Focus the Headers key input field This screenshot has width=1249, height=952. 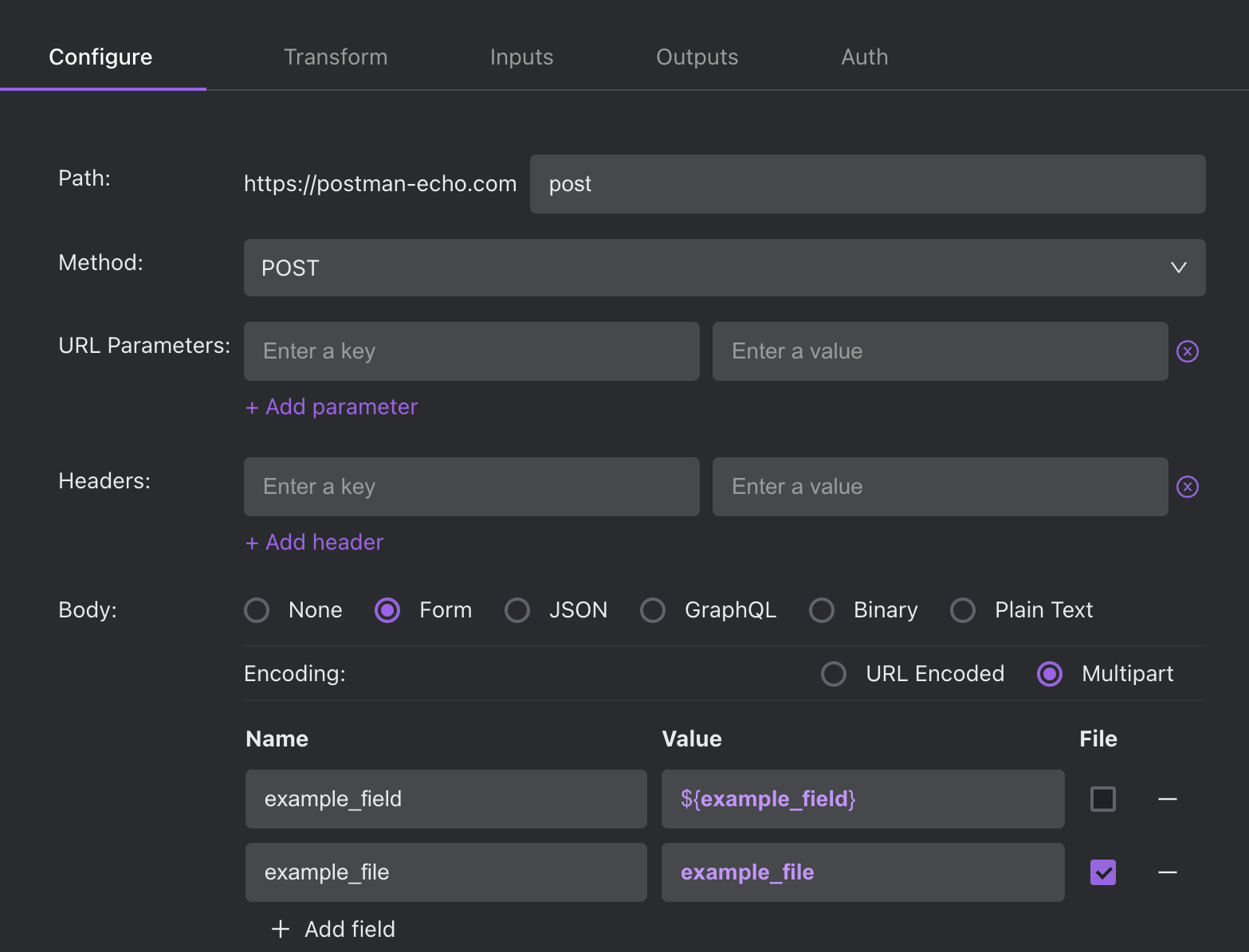471,487
